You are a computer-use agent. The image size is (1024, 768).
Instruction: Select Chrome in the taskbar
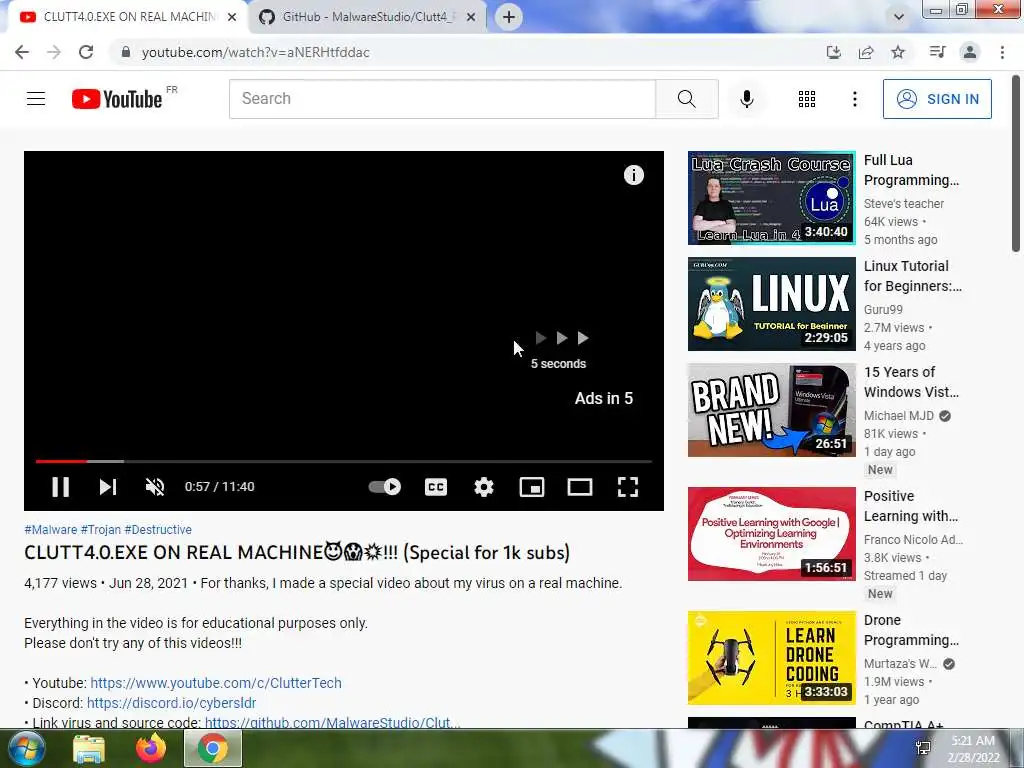(x=213, y=749)
